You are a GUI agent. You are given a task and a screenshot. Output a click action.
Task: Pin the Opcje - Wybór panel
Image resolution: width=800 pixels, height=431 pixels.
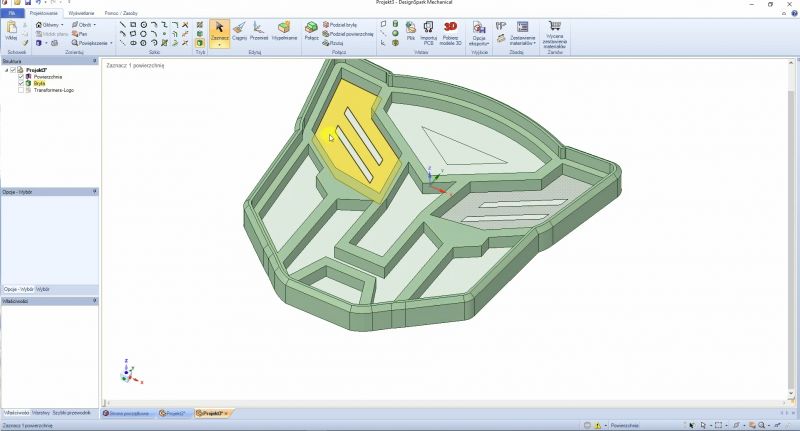94,192
